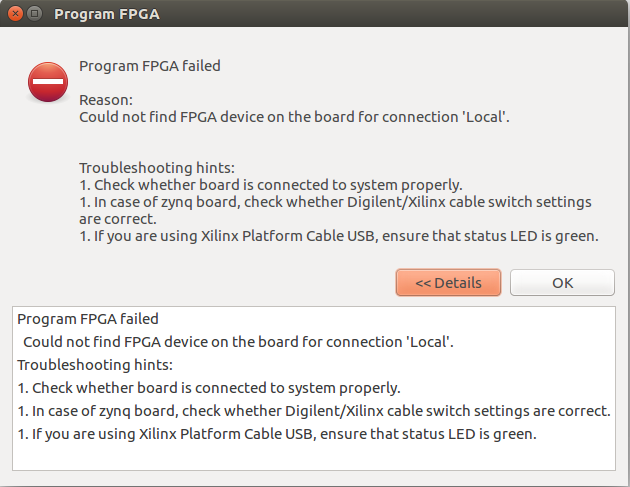Click the upper "Could not find FPGA device" message

294,117
